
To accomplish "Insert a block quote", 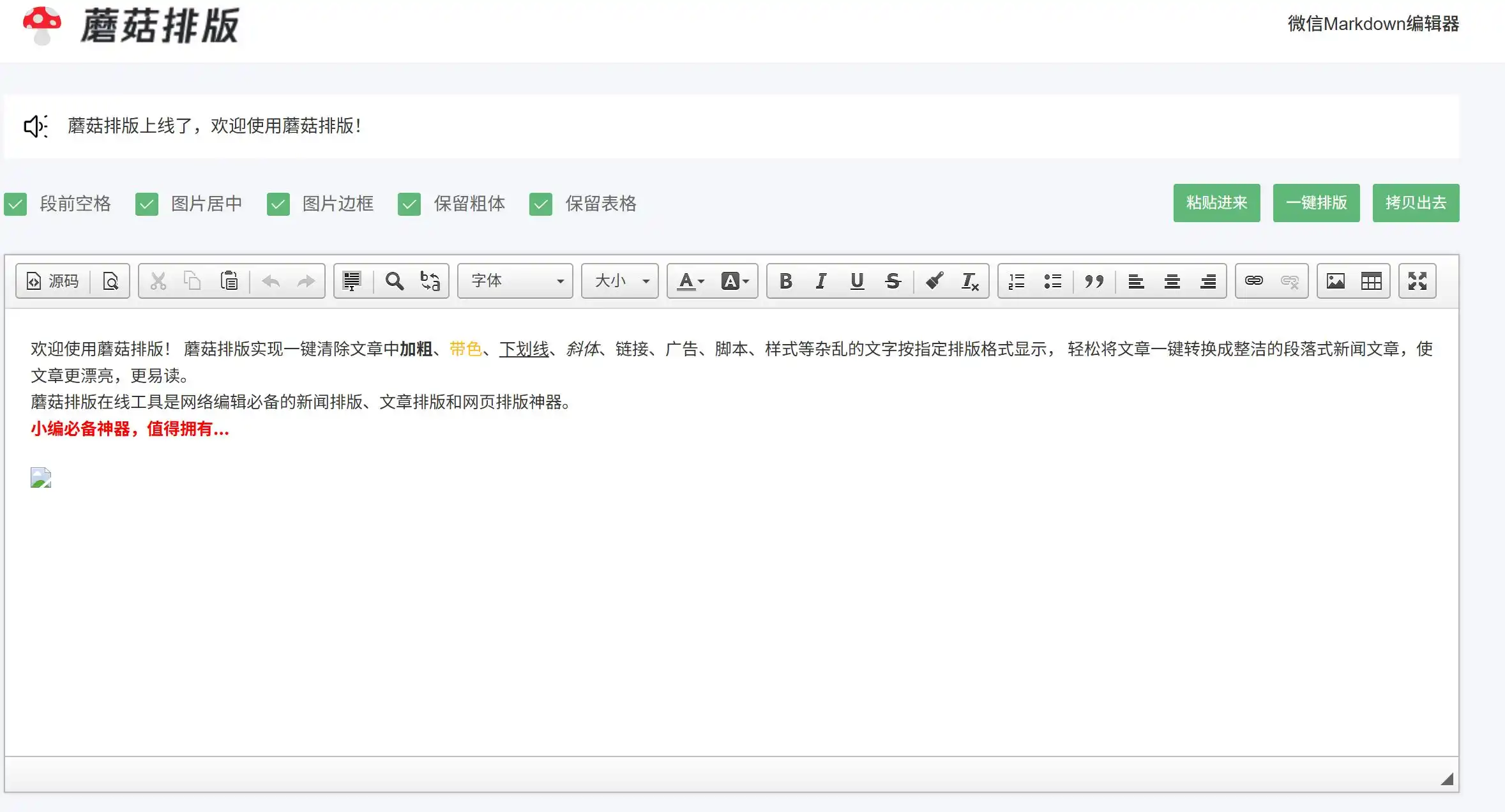I will 1094,281.
